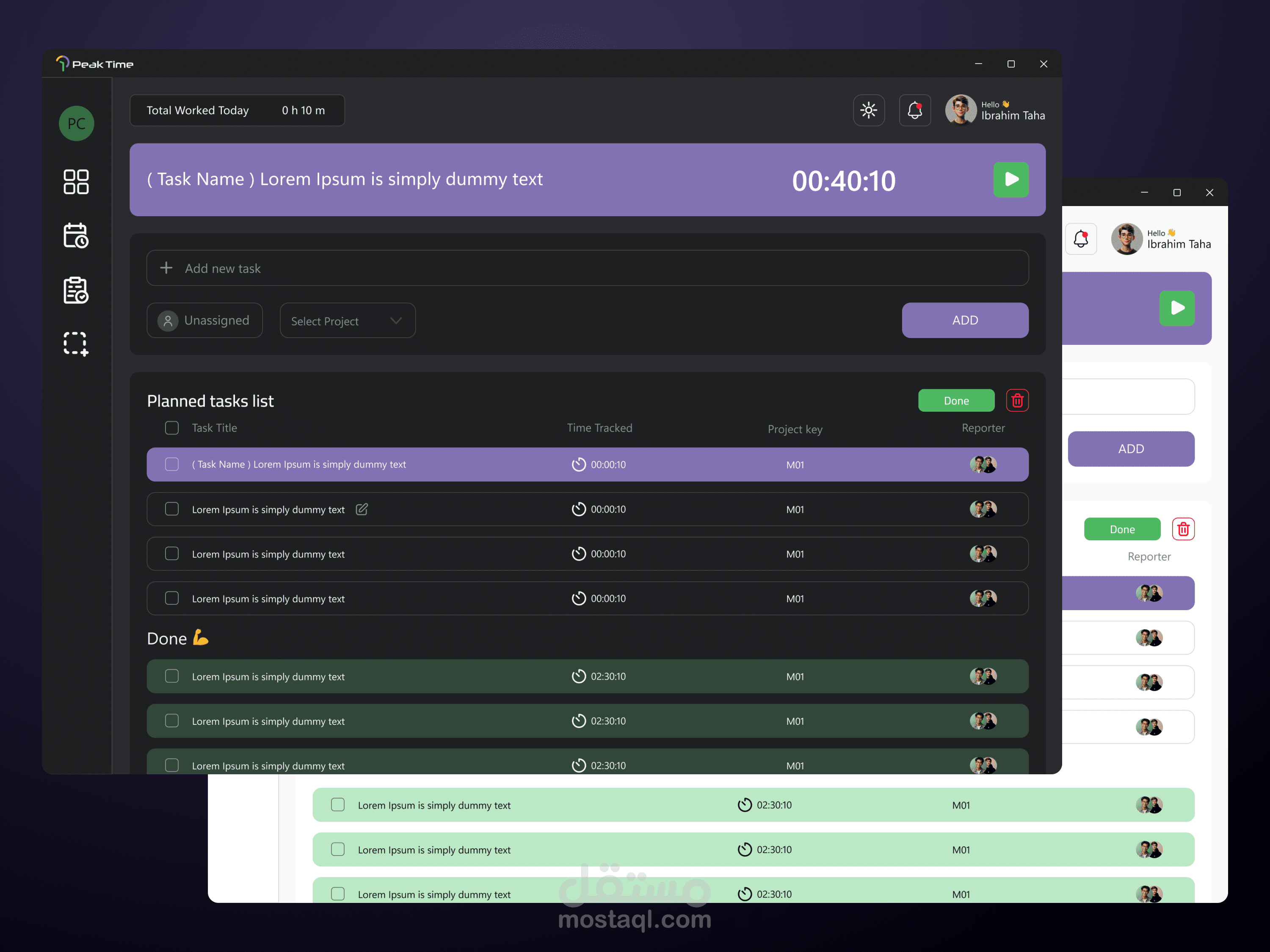Delete selected tasks using the trash icon
Viewport: 1270px width, 952px height.
point(1017,400)
